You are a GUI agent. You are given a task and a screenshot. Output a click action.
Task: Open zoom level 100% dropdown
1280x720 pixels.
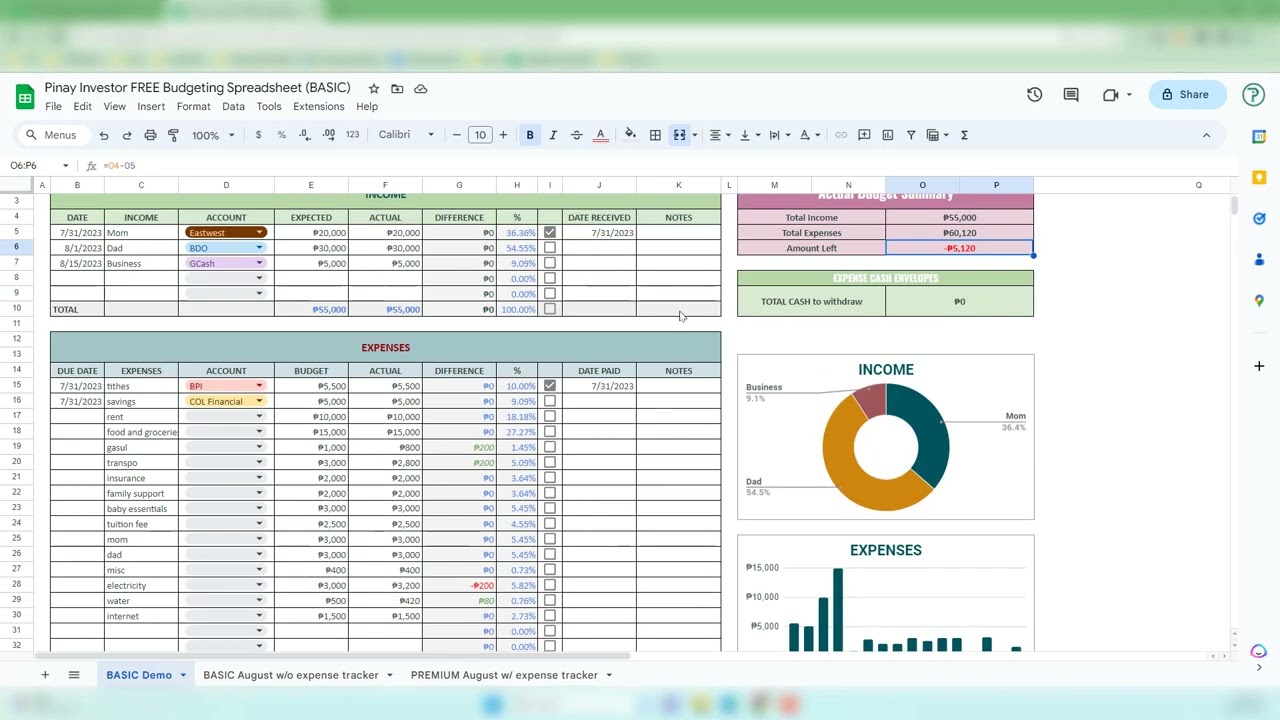(x=213, y=135)
